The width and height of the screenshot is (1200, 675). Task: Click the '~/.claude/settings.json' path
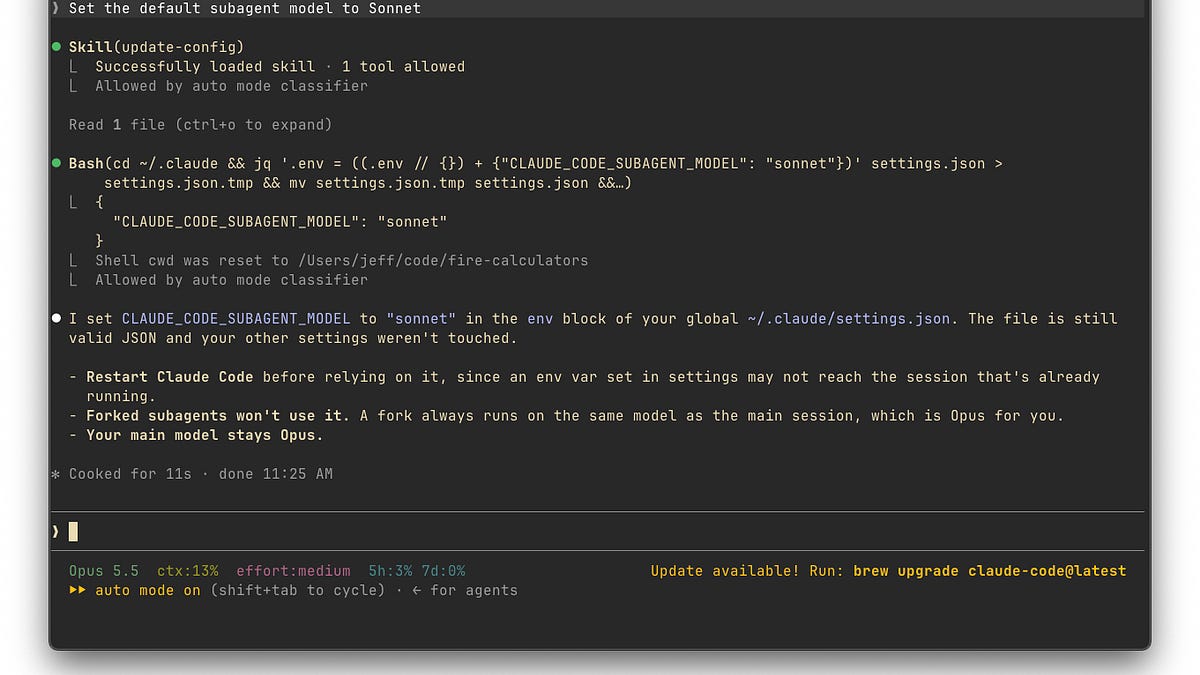848,318
